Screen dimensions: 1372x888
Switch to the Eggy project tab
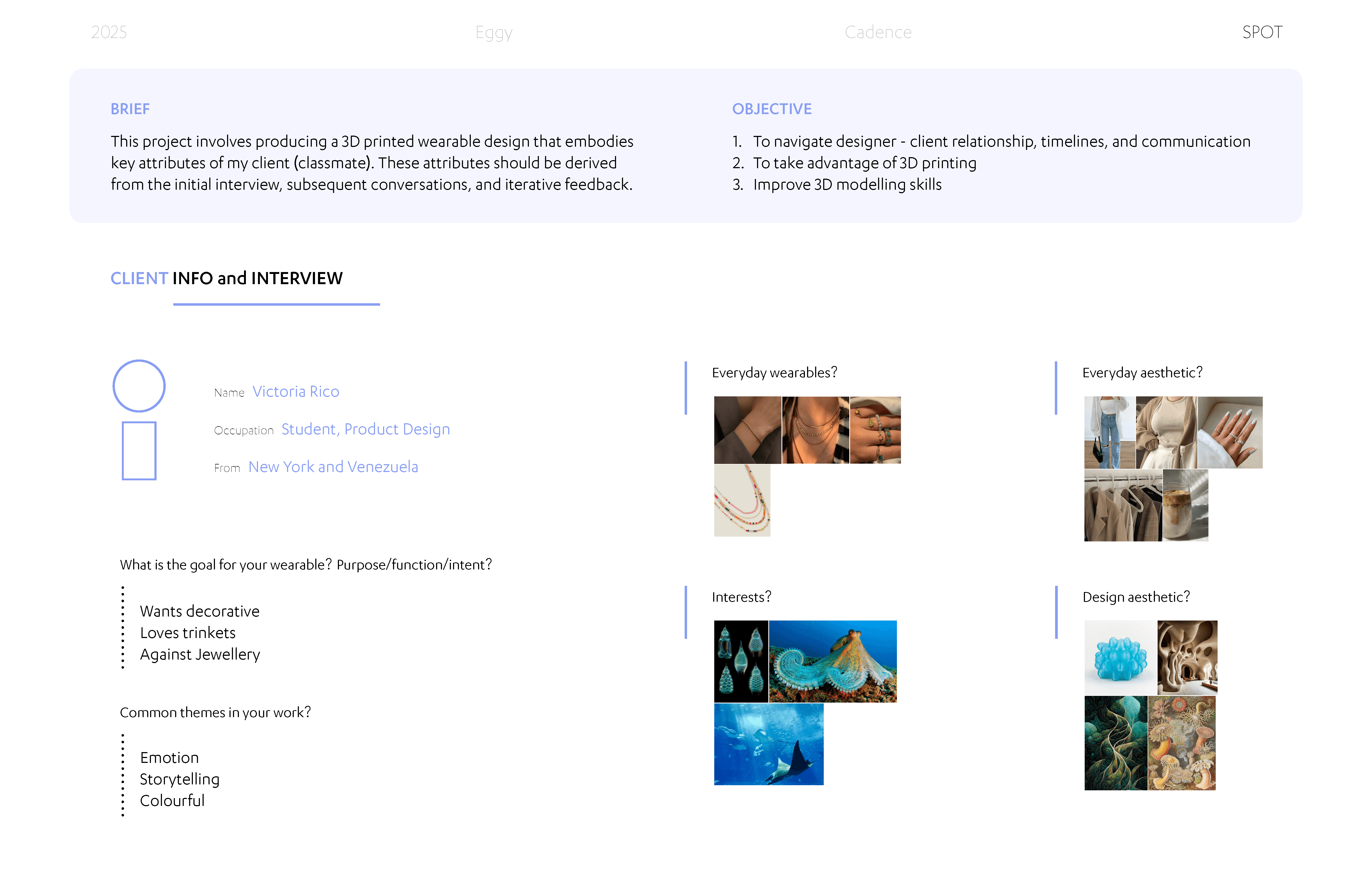493,32
